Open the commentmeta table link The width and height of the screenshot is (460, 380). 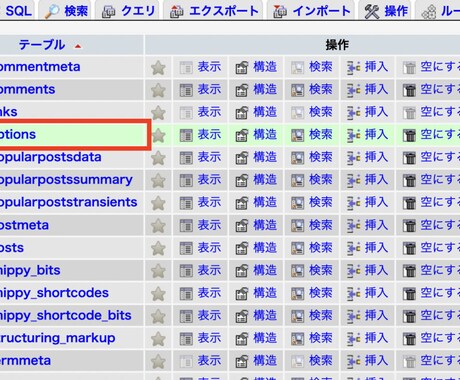click(40, 67)
